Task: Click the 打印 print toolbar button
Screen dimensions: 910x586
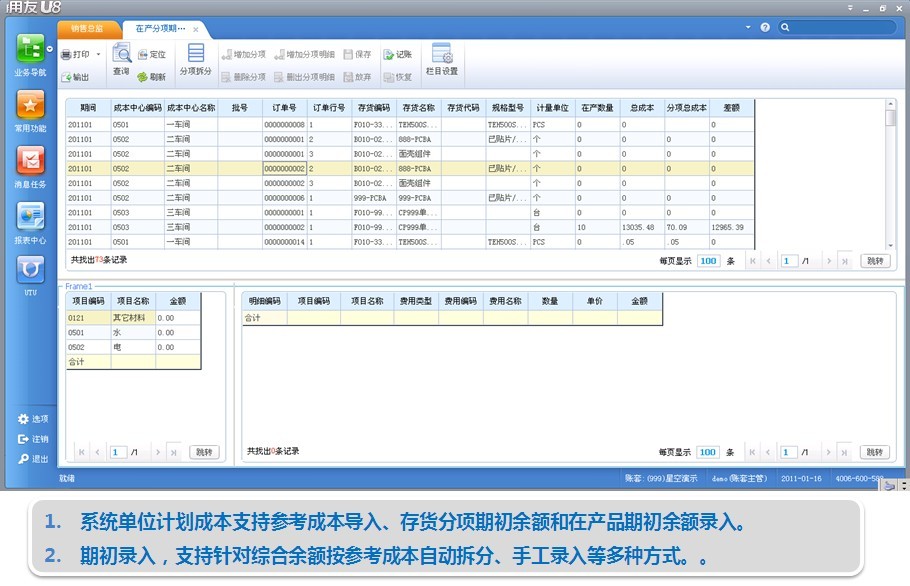Action: (x=75, y=55)
